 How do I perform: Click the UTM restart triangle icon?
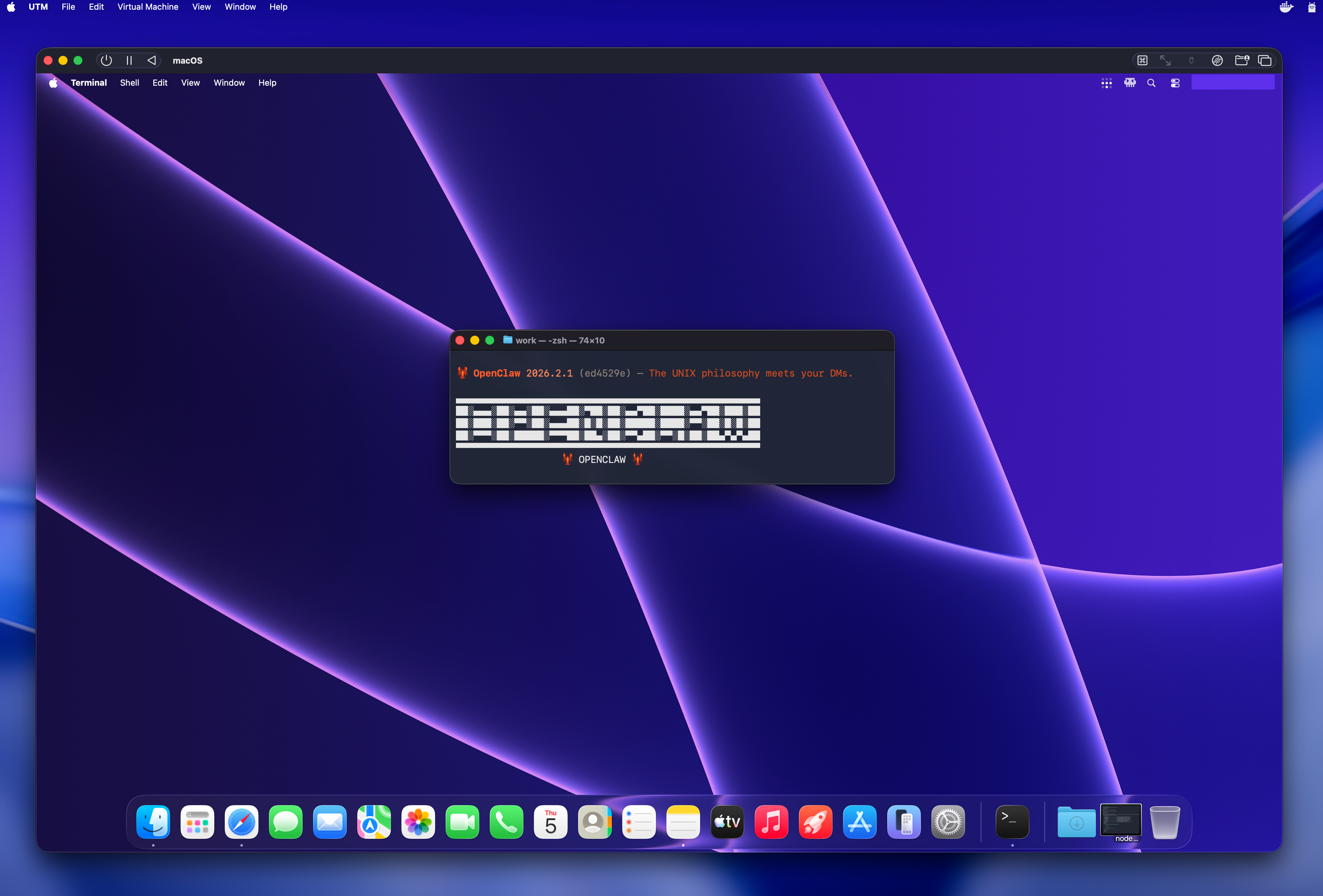click(151, 60)
